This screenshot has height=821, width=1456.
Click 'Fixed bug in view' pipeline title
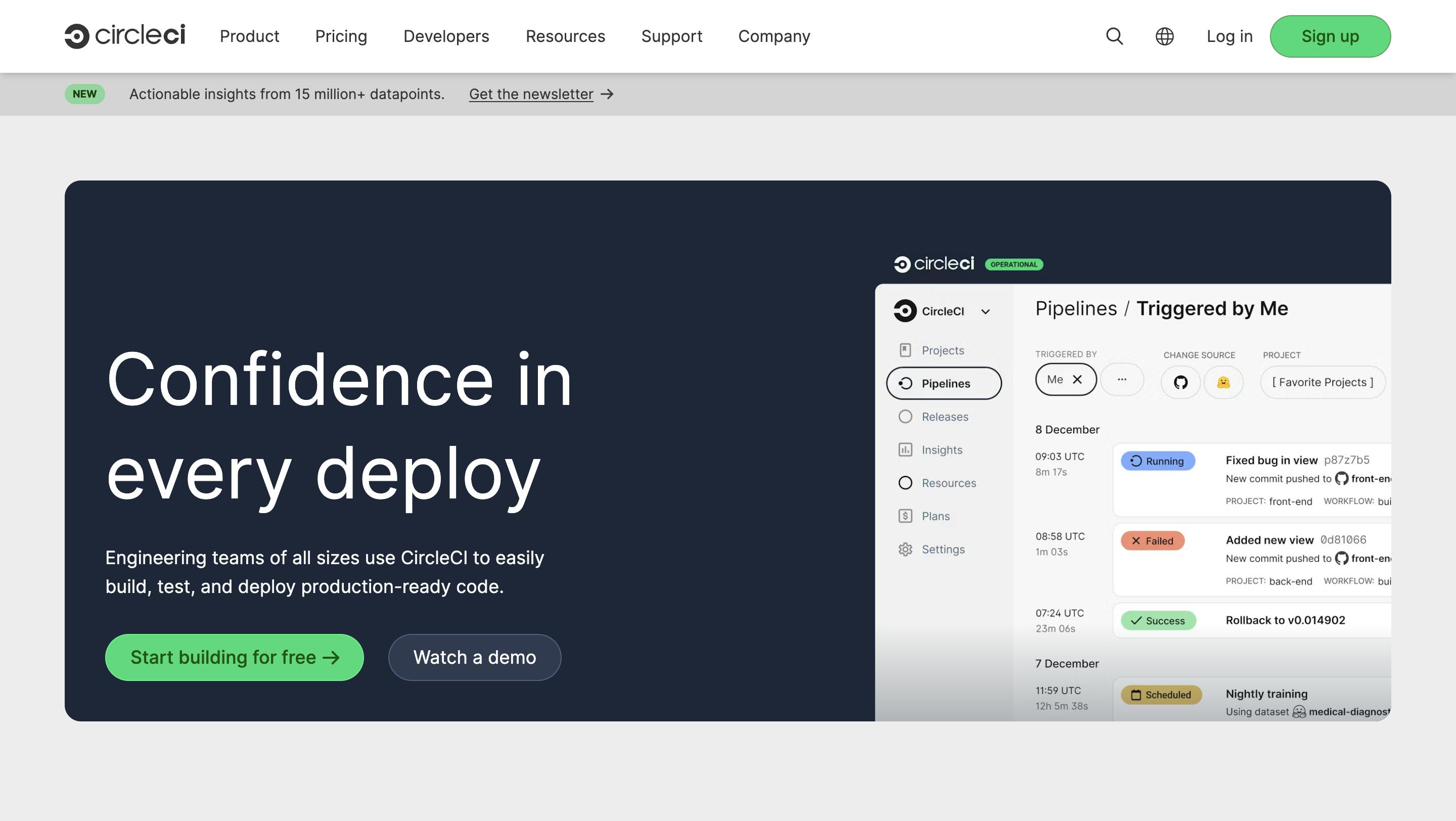[1271, 460]
